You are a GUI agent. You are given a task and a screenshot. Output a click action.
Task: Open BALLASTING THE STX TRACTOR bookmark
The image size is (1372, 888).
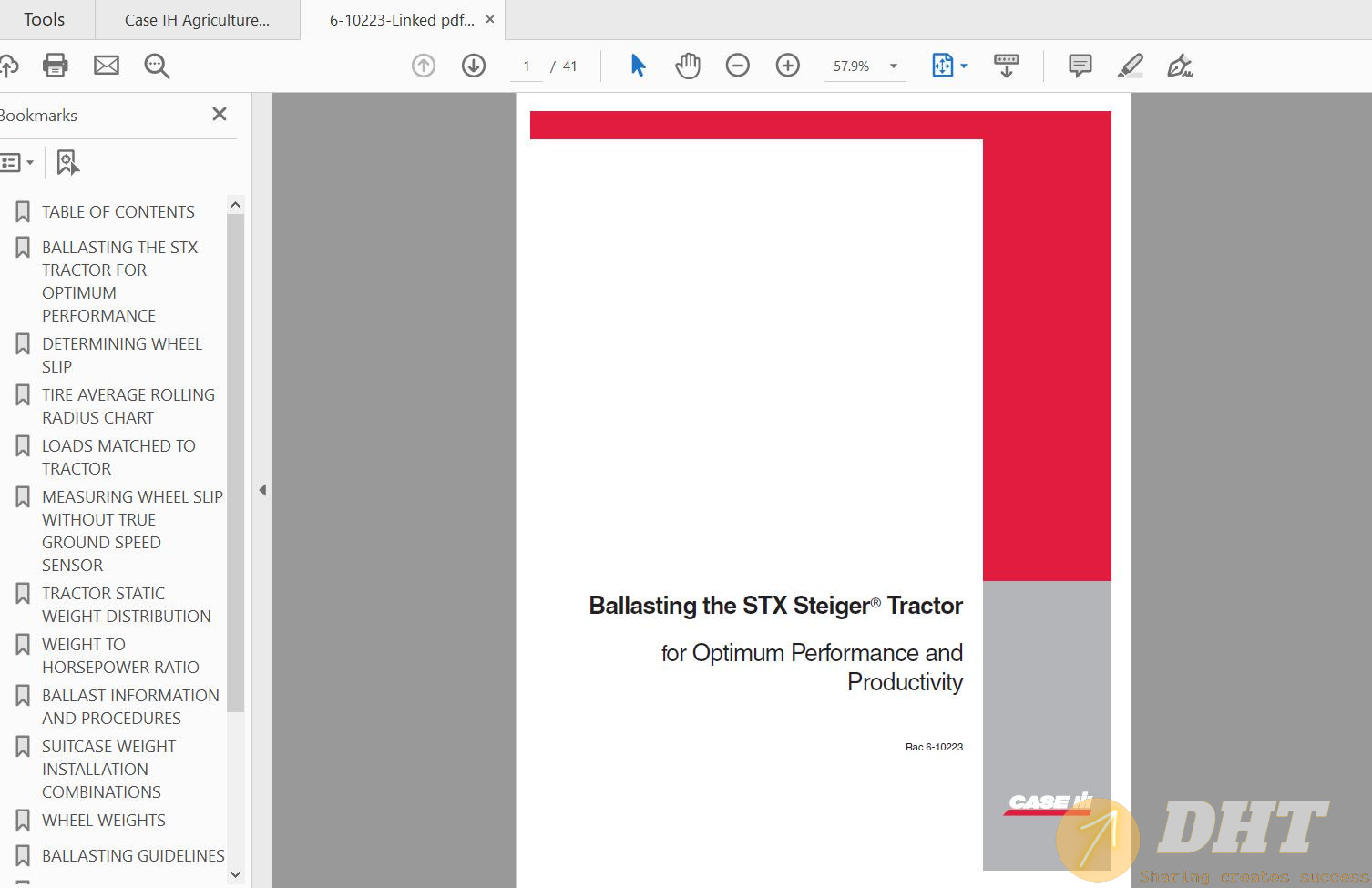[119, 281]
